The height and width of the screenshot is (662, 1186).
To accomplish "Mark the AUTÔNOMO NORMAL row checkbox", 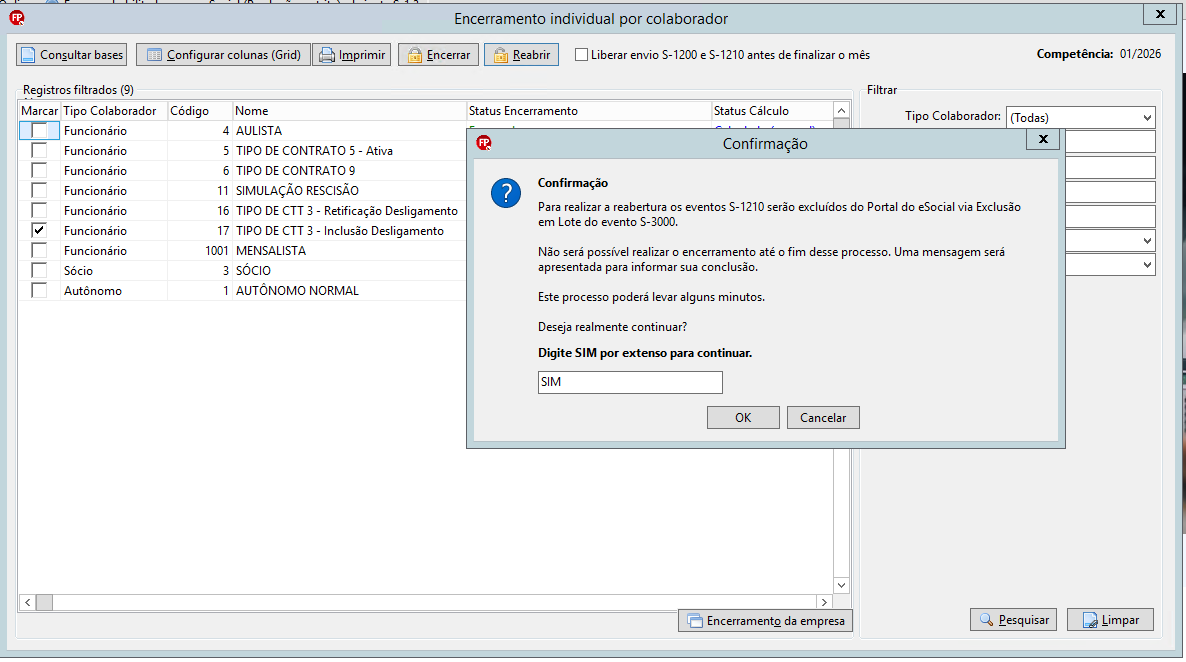I will [39, 291].
